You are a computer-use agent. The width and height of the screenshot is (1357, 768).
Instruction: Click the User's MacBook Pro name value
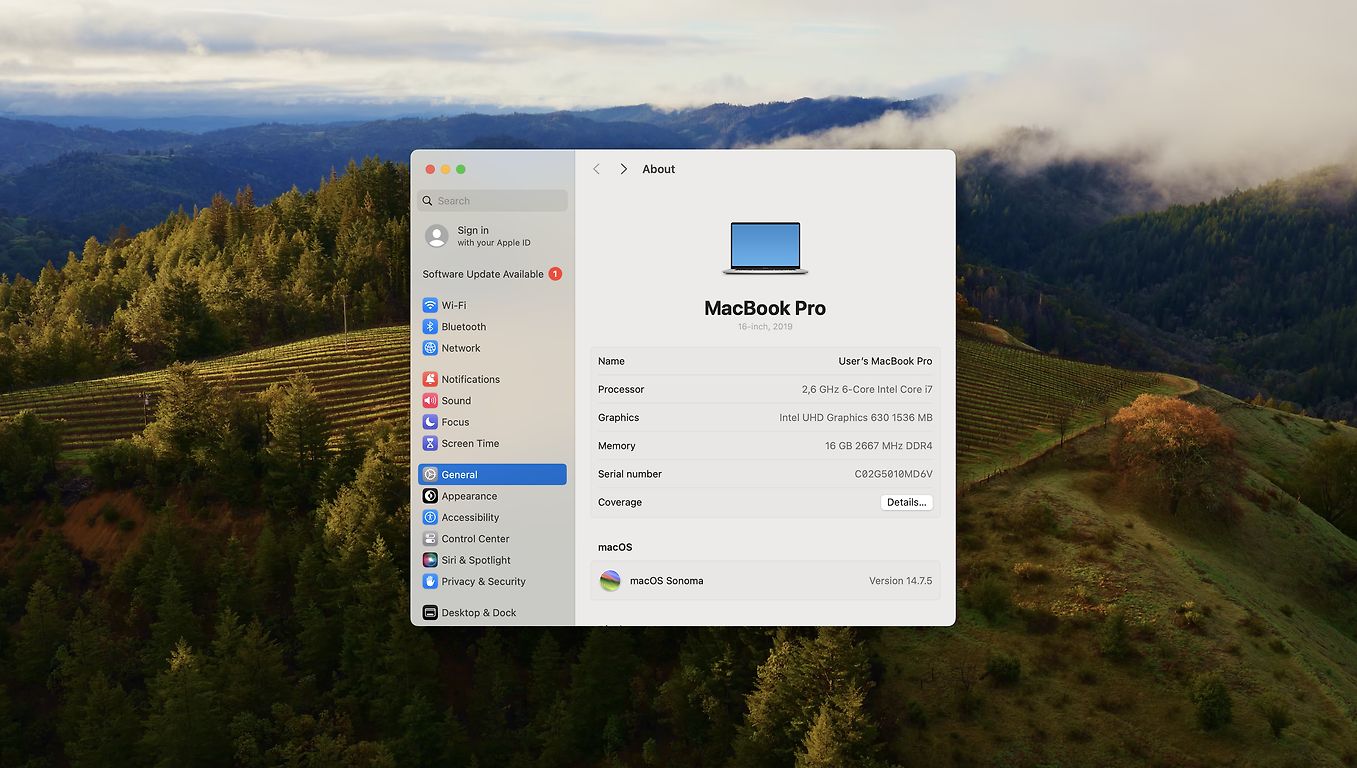885,361
